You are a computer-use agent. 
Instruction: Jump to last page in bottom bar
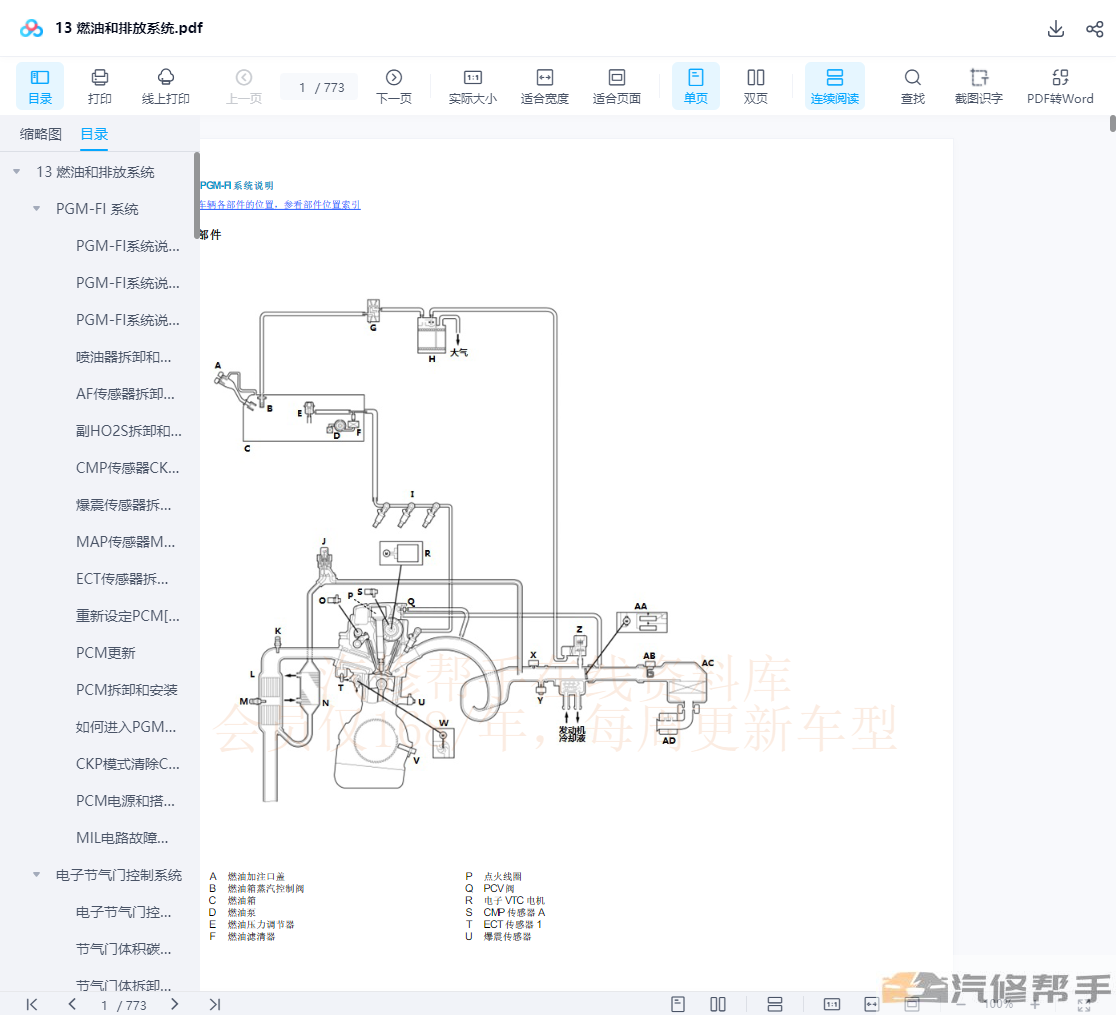pyautogui.click(x=214, y=1004)
